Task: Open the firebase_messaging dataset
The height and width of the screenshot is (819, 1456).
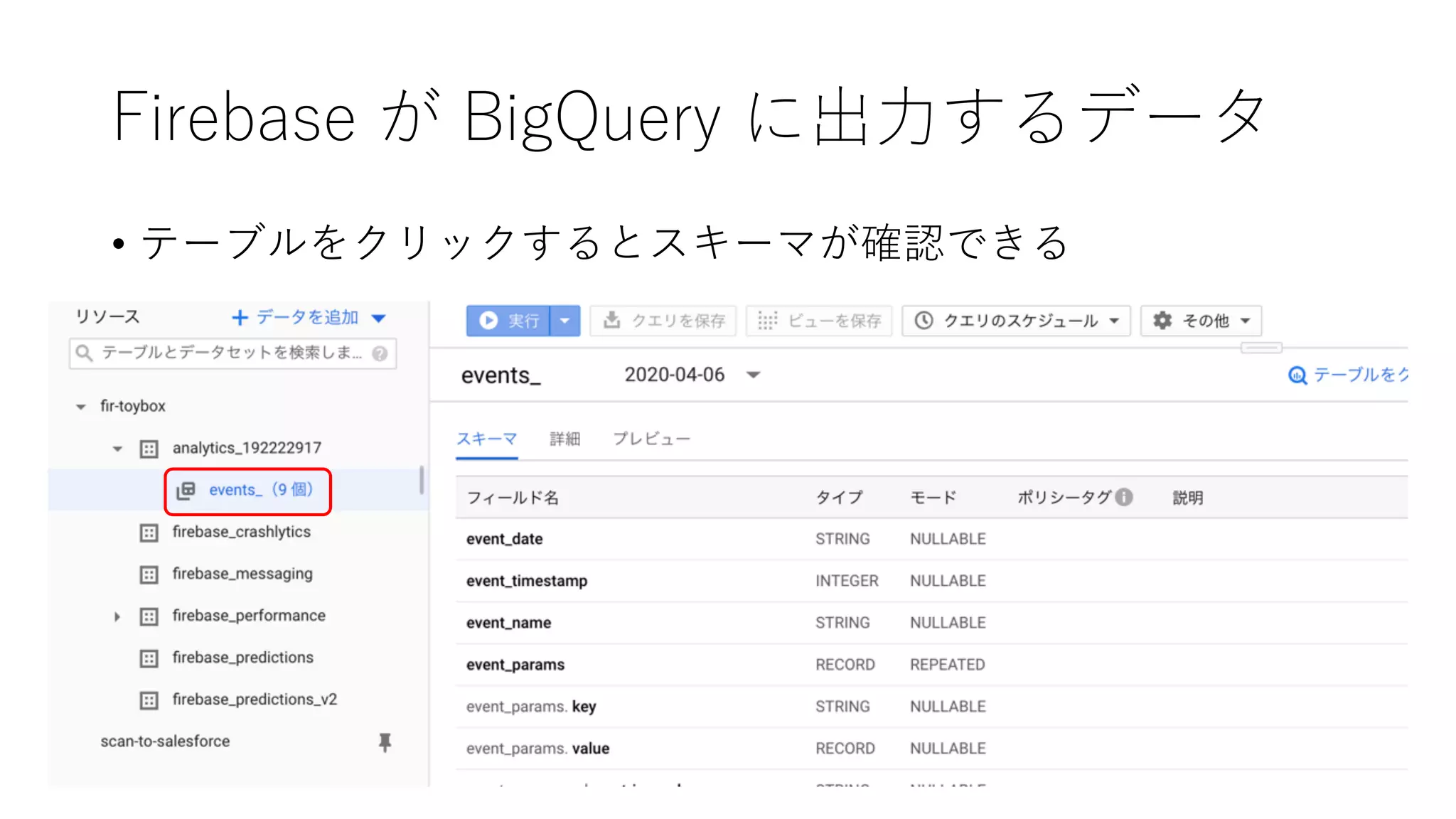Action: coord(242,574)
